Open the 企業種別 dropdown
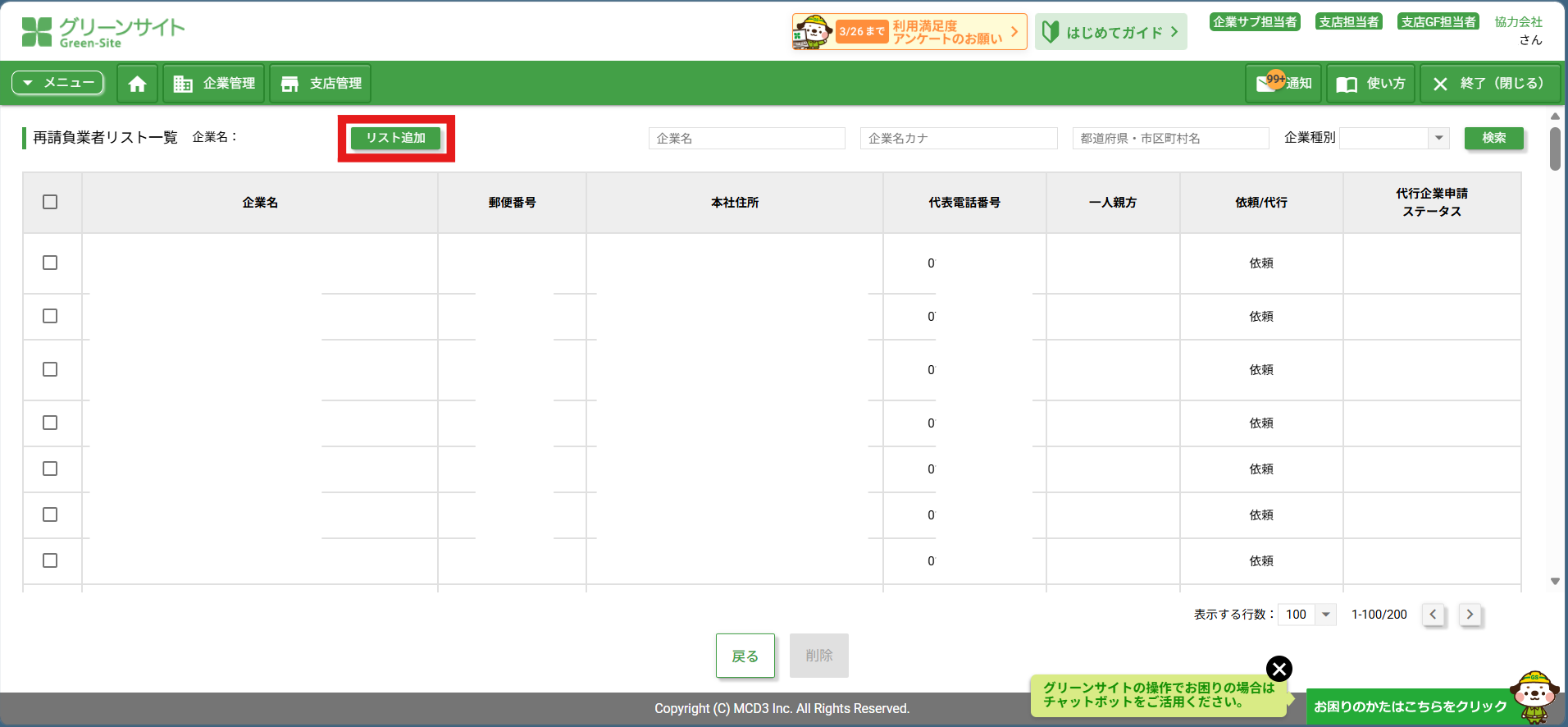Image resolution: width=1568 pixels, height=727 pixels. tap(1394, 138)
